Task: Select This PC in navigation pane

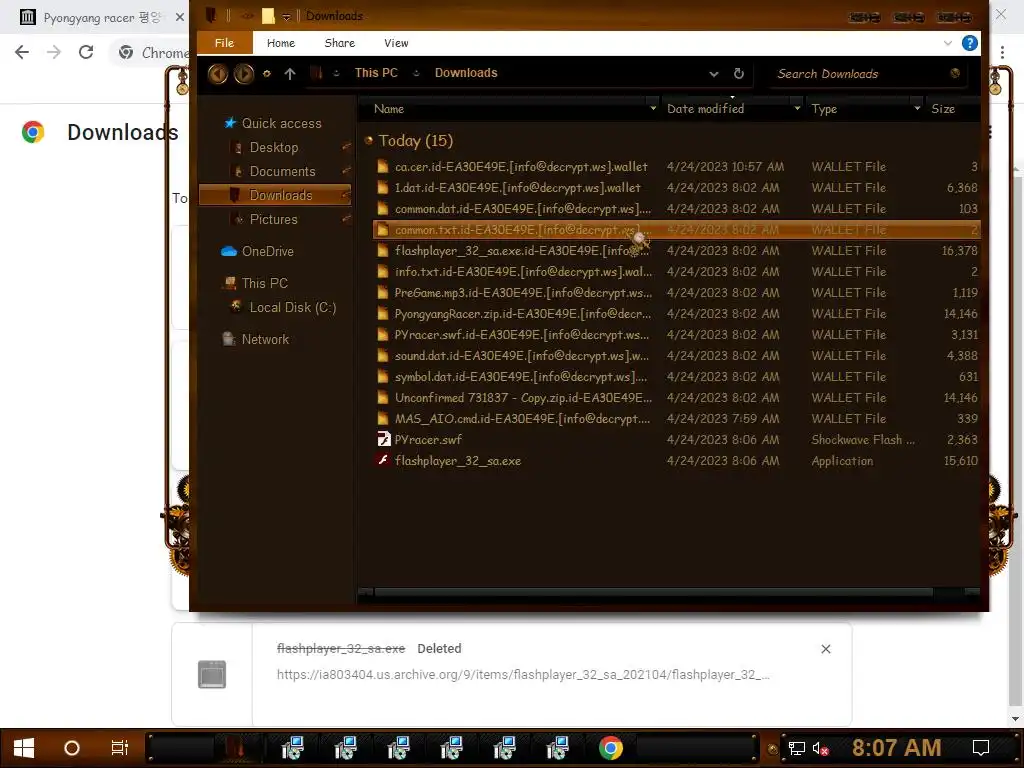Action: coord(264,283)
